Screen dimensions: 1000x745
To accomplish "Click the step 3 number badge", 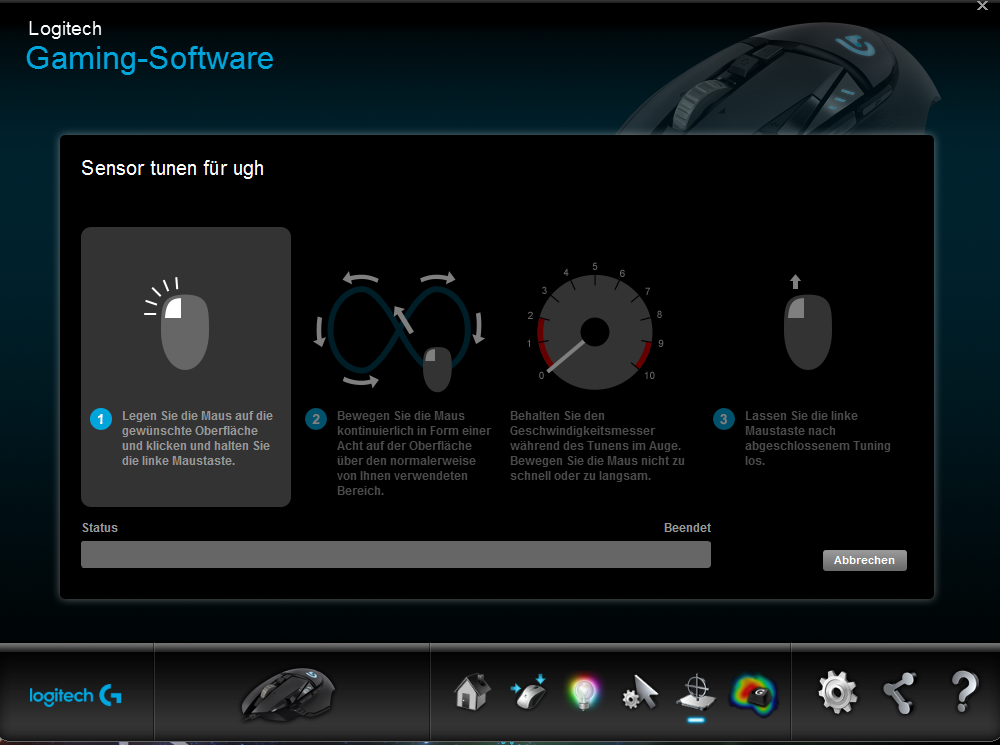I will point(723,419).
